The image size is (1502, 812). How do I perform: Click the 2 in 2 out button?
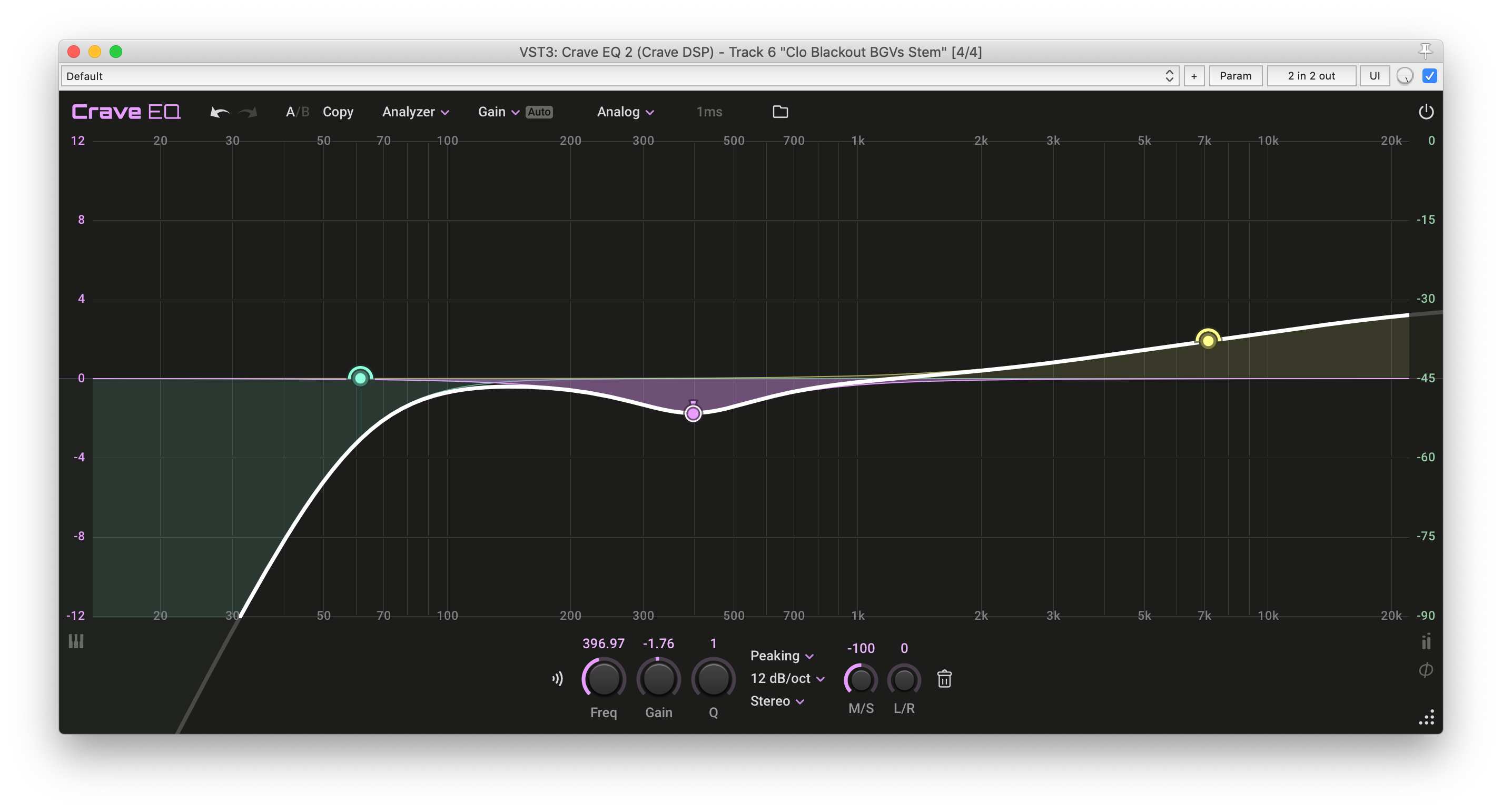tap(1311, 76)
